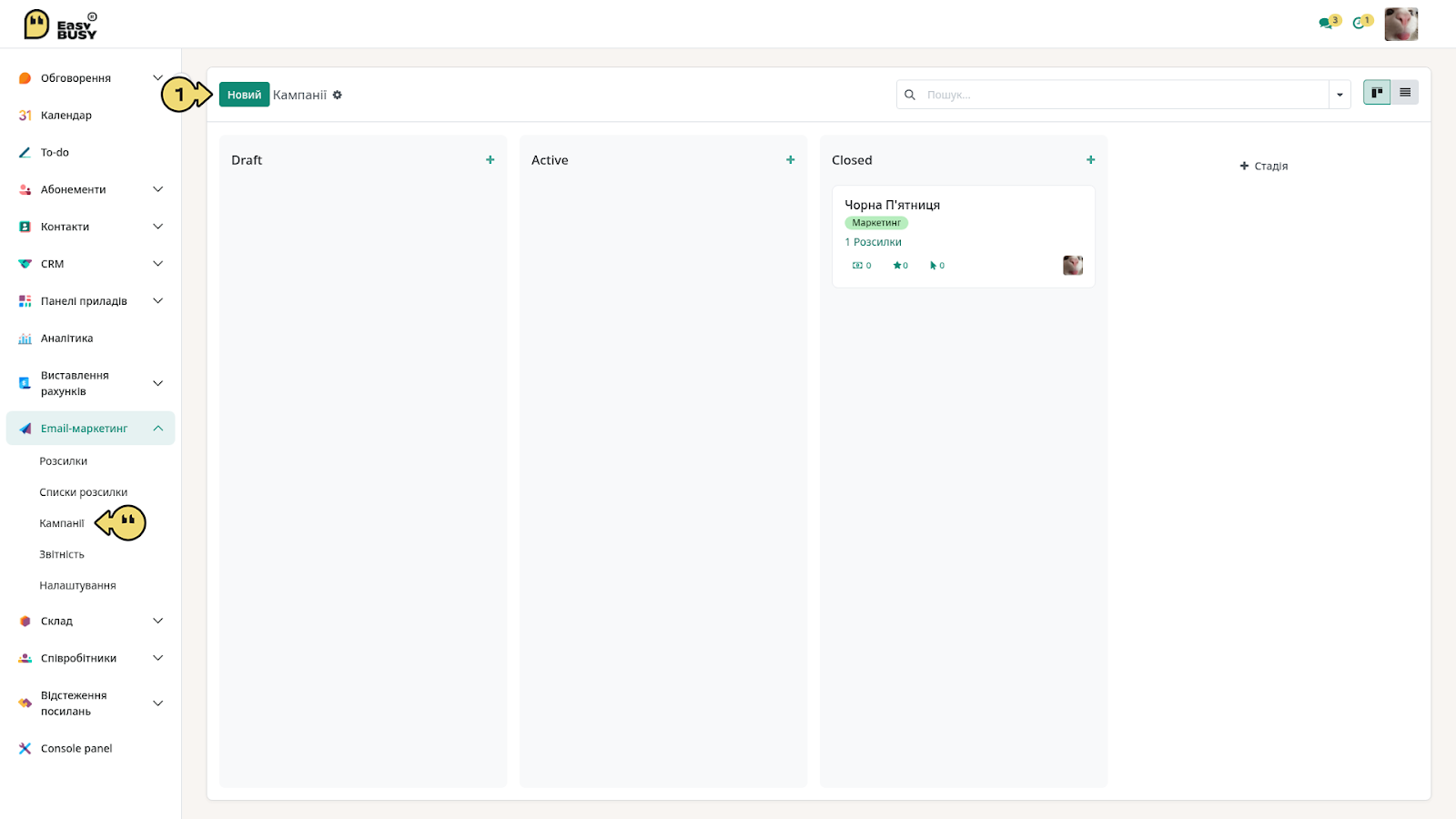Click the Closed column header
The width and height of the screenshot is (1456, 819).
[852, 160]
